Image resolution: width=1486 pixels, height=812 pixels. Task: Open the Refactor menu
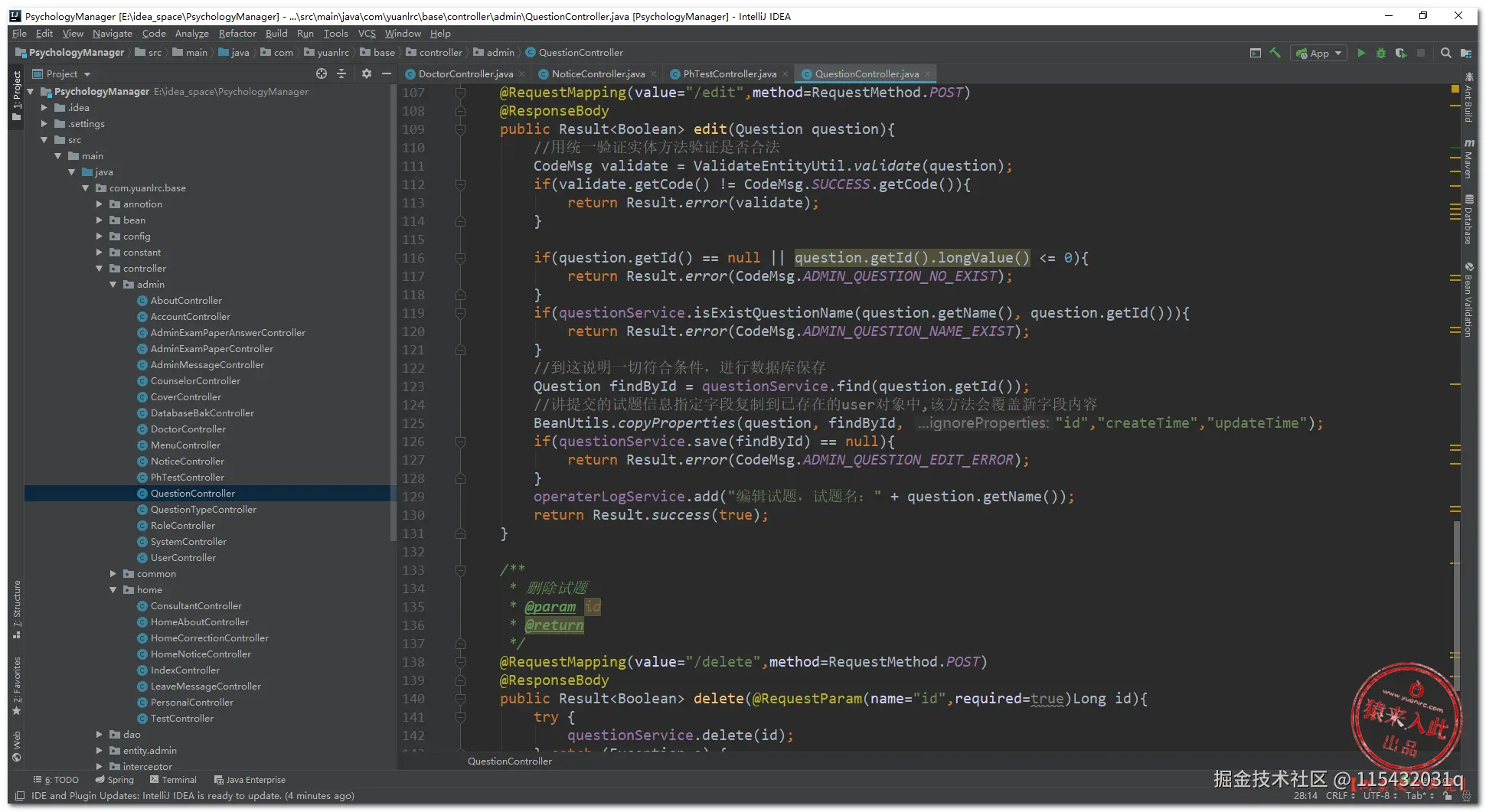[237, 34]
